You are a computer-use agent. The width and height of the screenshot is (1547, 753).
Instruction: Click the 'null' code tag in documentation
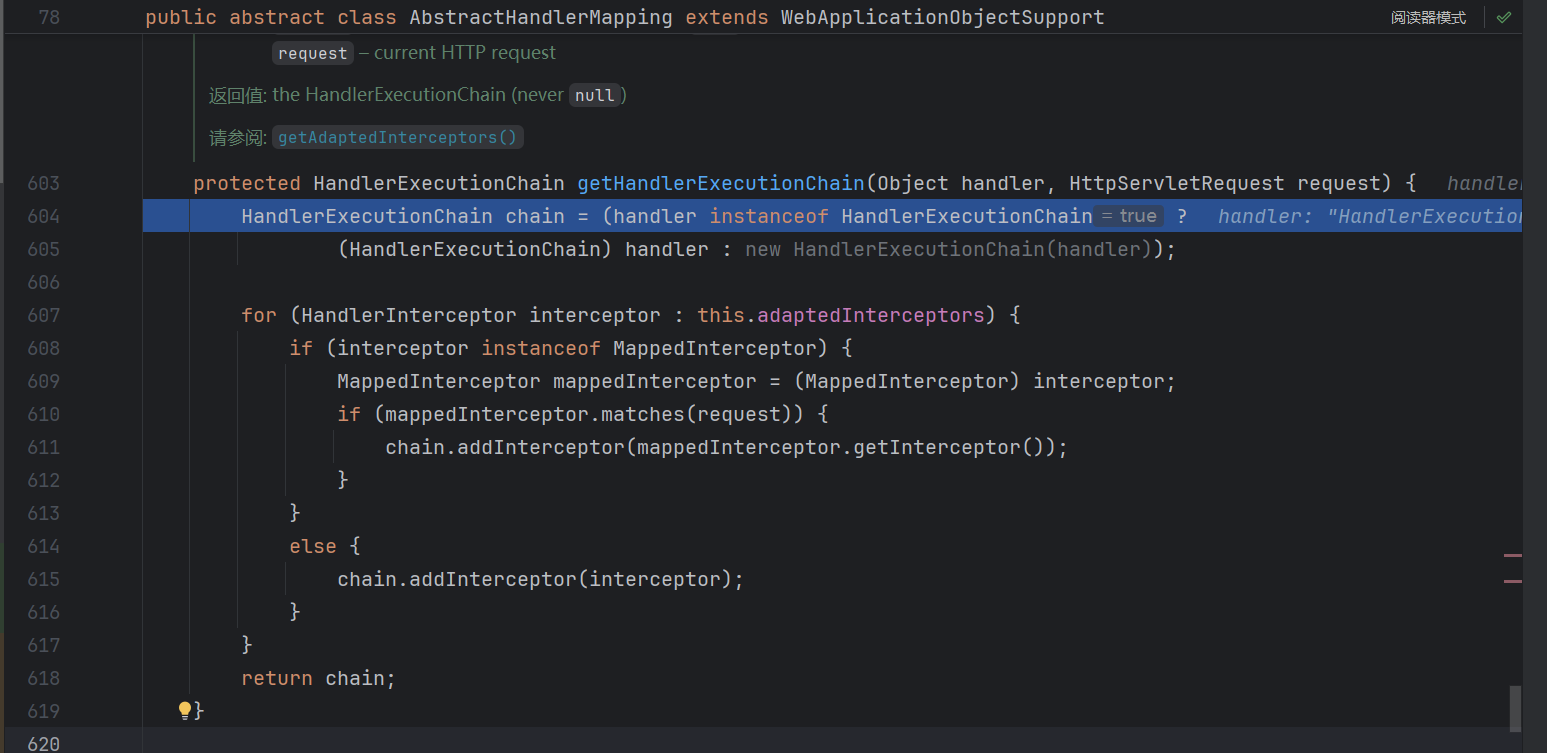595,95
